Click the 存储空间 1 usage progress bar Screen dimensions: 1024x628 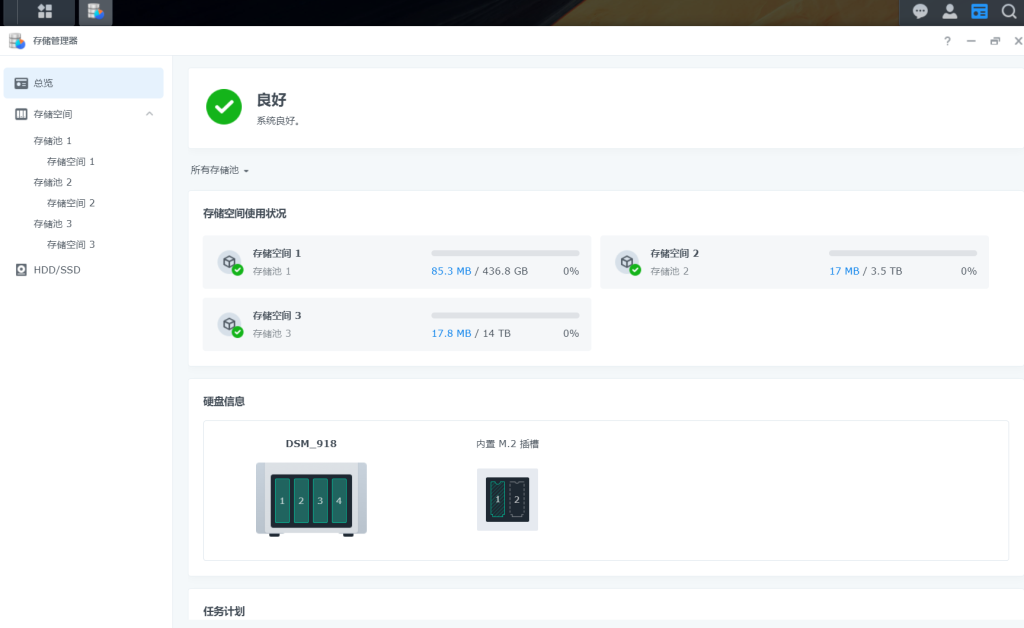pyautogui.click(x=505, y=252)
